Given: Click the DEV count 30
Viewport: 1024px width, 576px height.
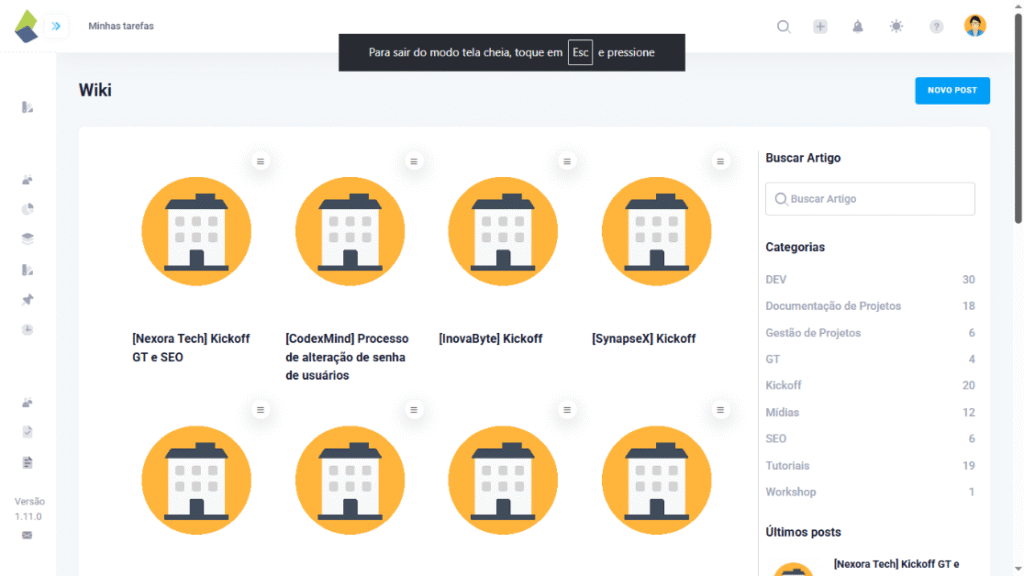Looking at the screenshot, I should click(968, 280).
